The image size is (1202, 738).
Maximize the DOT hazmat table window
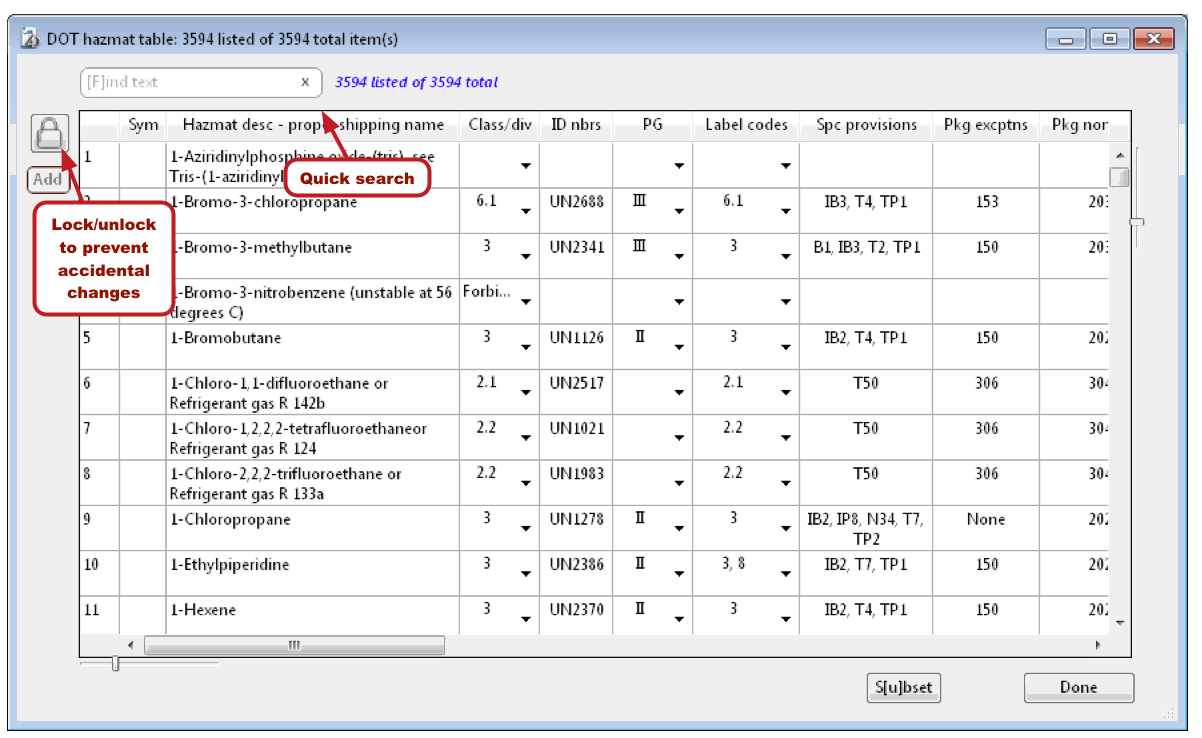click(1110, 39)
